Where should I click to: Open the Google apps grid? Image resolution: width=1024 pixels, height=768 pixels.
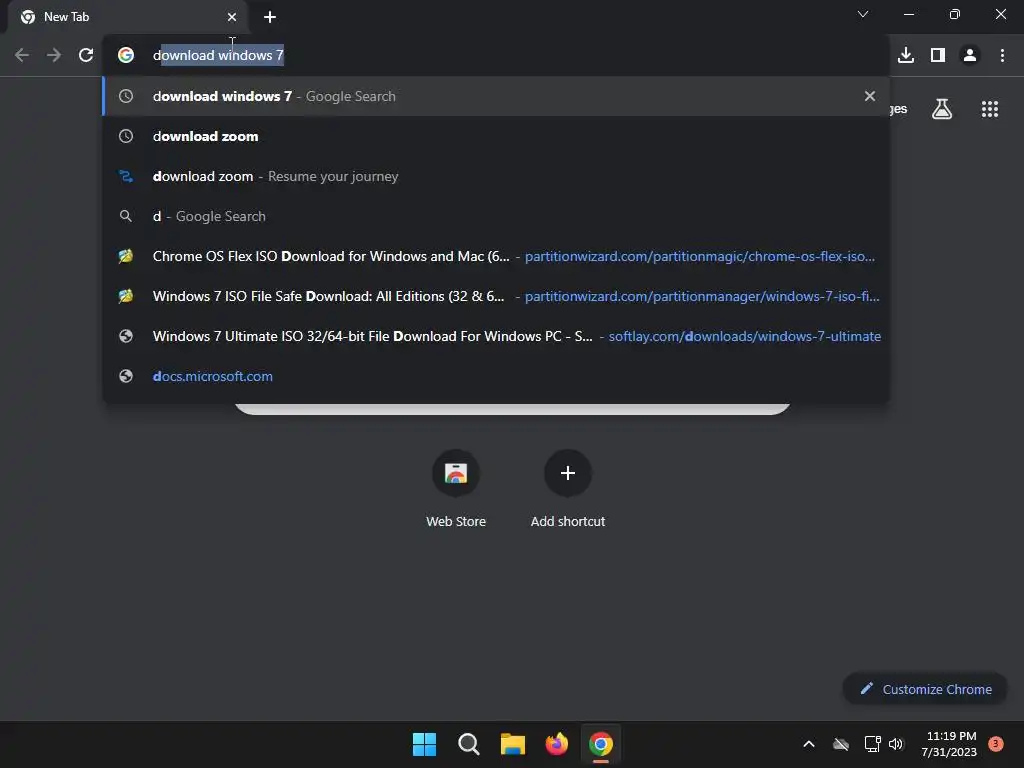point(990,109)
